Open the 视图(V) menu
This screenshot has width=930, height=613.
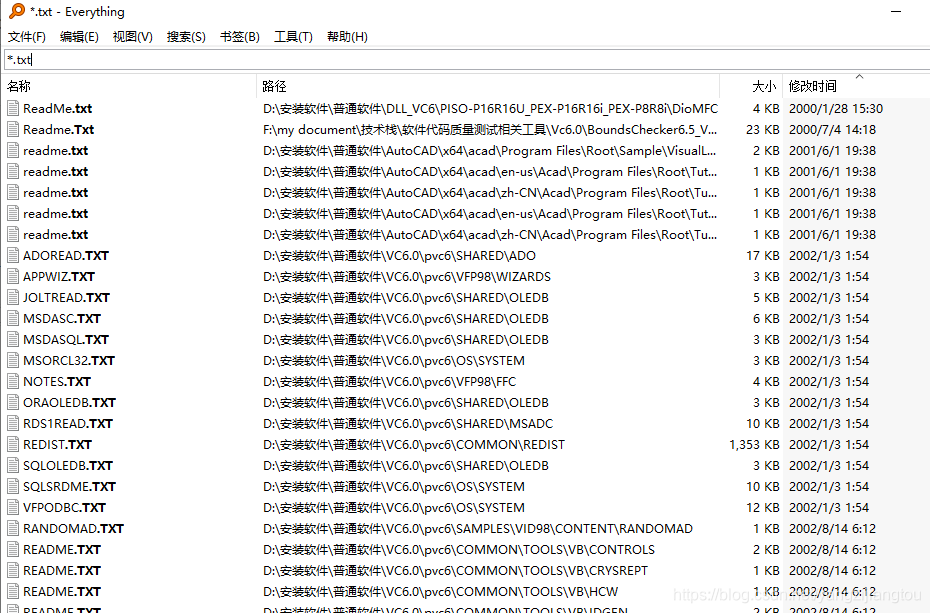coord(133,37)
